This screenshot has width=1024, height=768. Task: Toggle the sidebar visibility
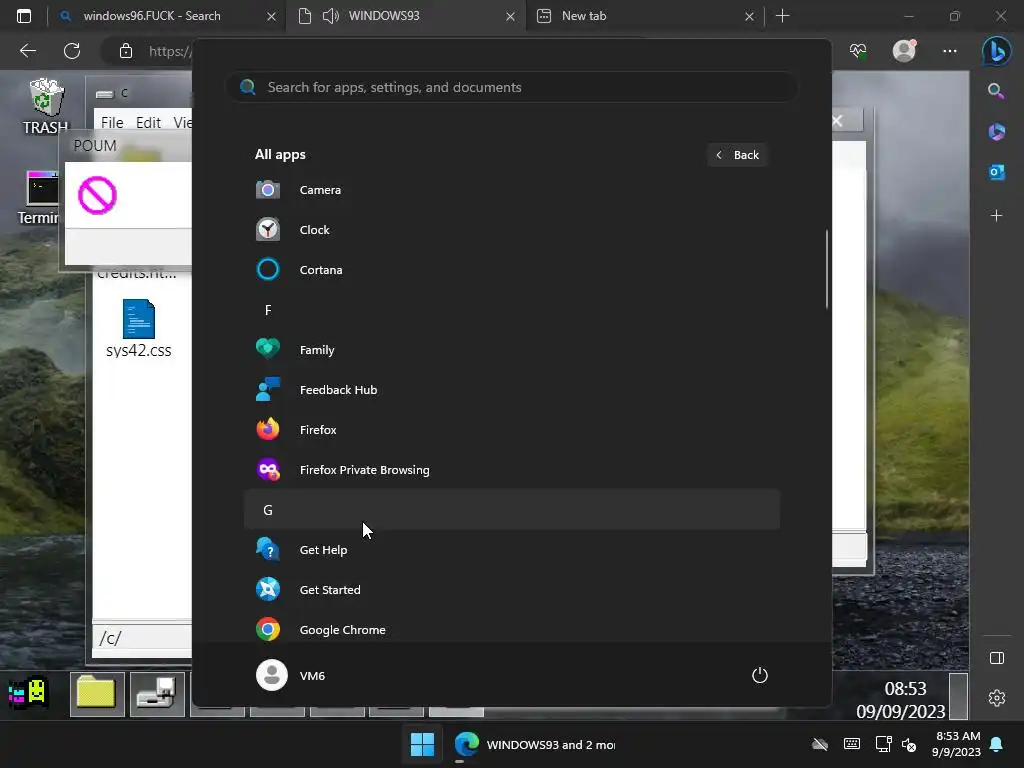[997, 658]
